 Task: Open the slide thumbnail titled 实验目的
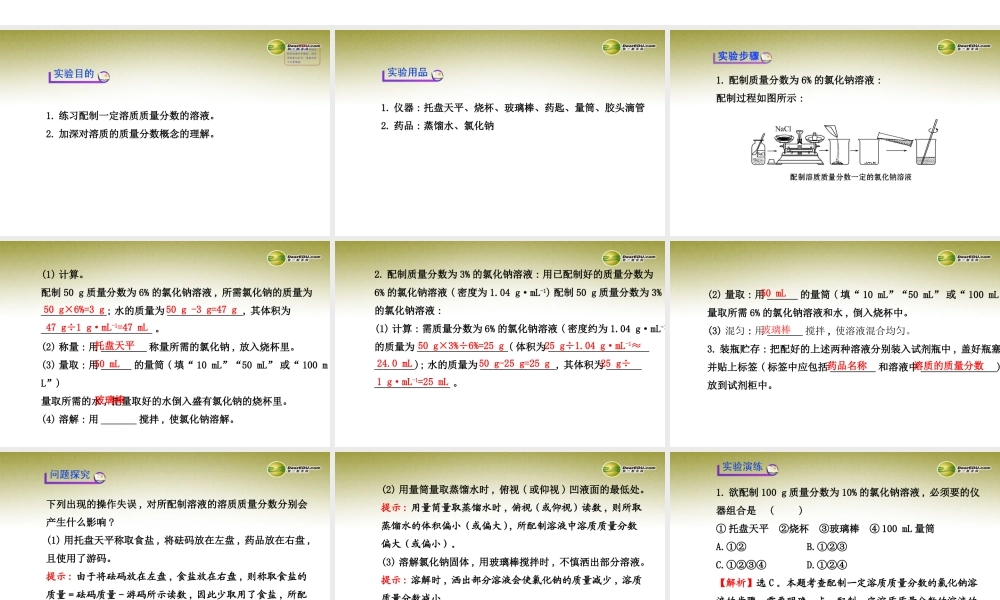pos(165,133)
